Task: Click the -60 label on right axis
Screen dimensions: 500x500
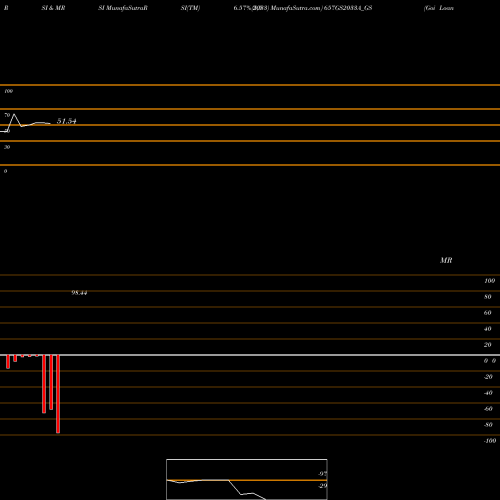Action: 488,409
